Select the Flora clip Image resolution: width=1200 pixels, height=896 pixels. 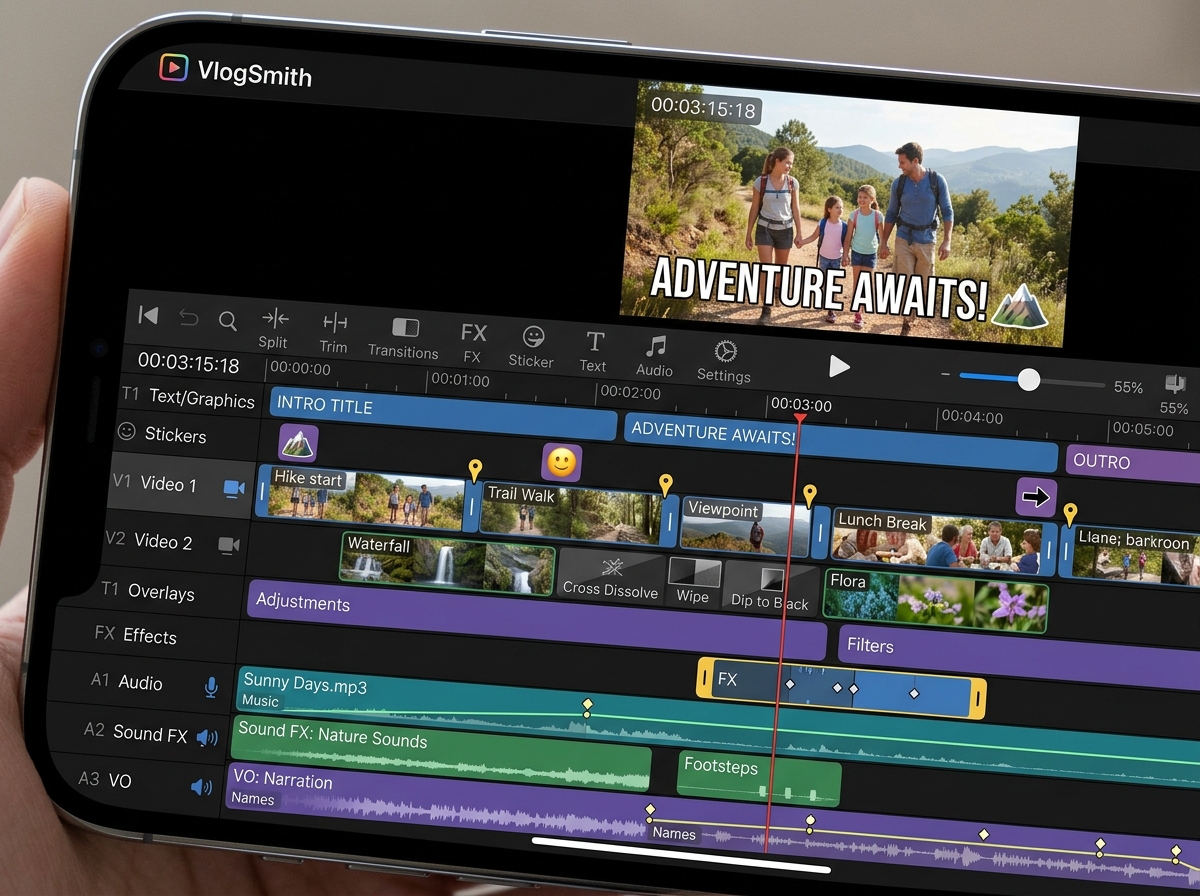(935, 600)
